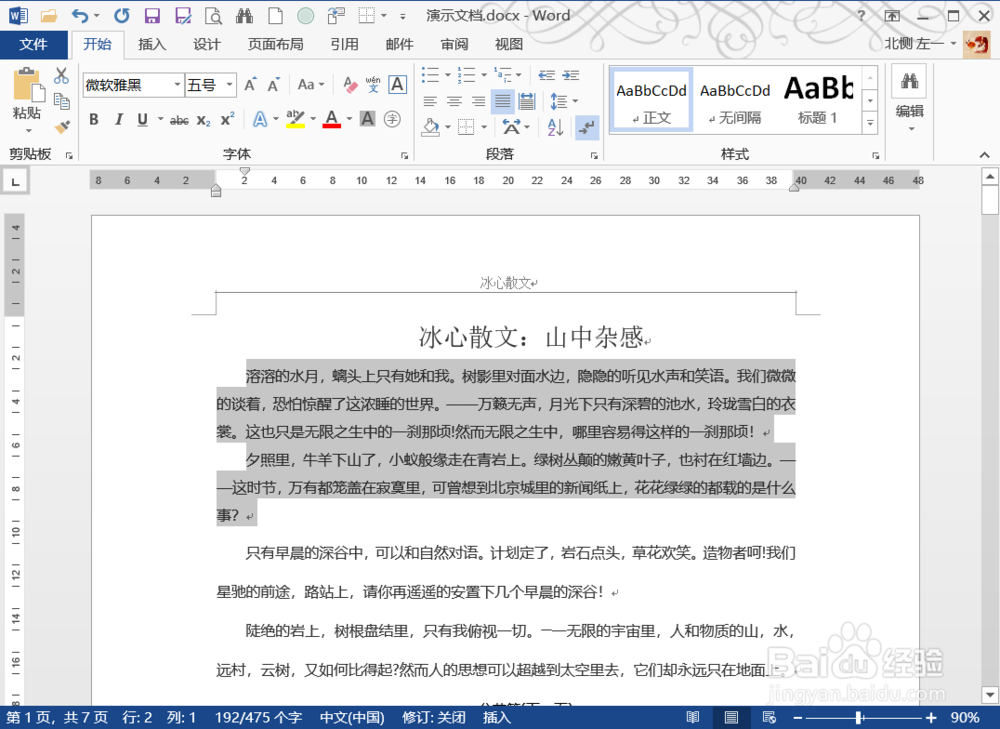
Task: Click the Paste clipboard icon
Action: 29,85
